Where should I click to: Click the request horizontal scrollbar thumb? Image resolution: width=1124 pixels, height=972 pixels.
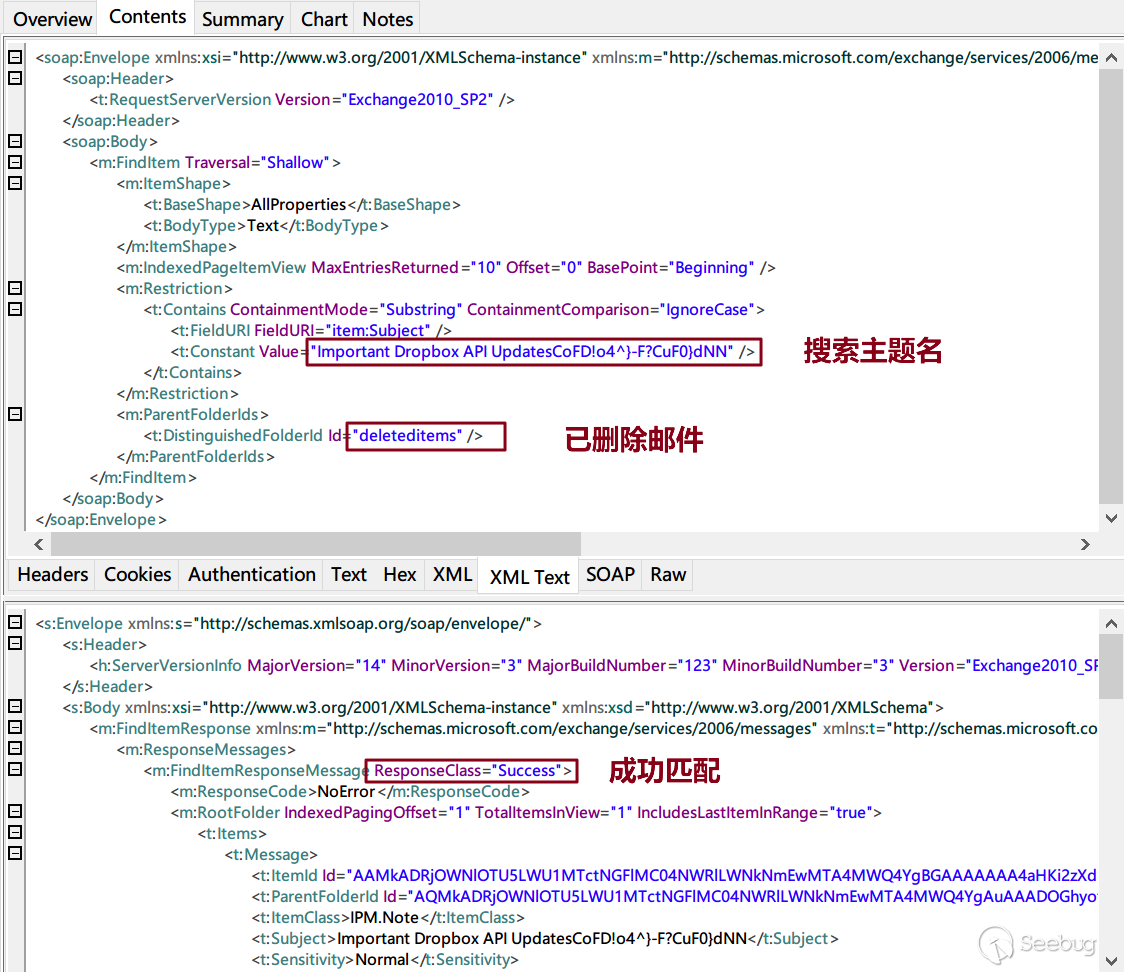click(x=315, y=544)
